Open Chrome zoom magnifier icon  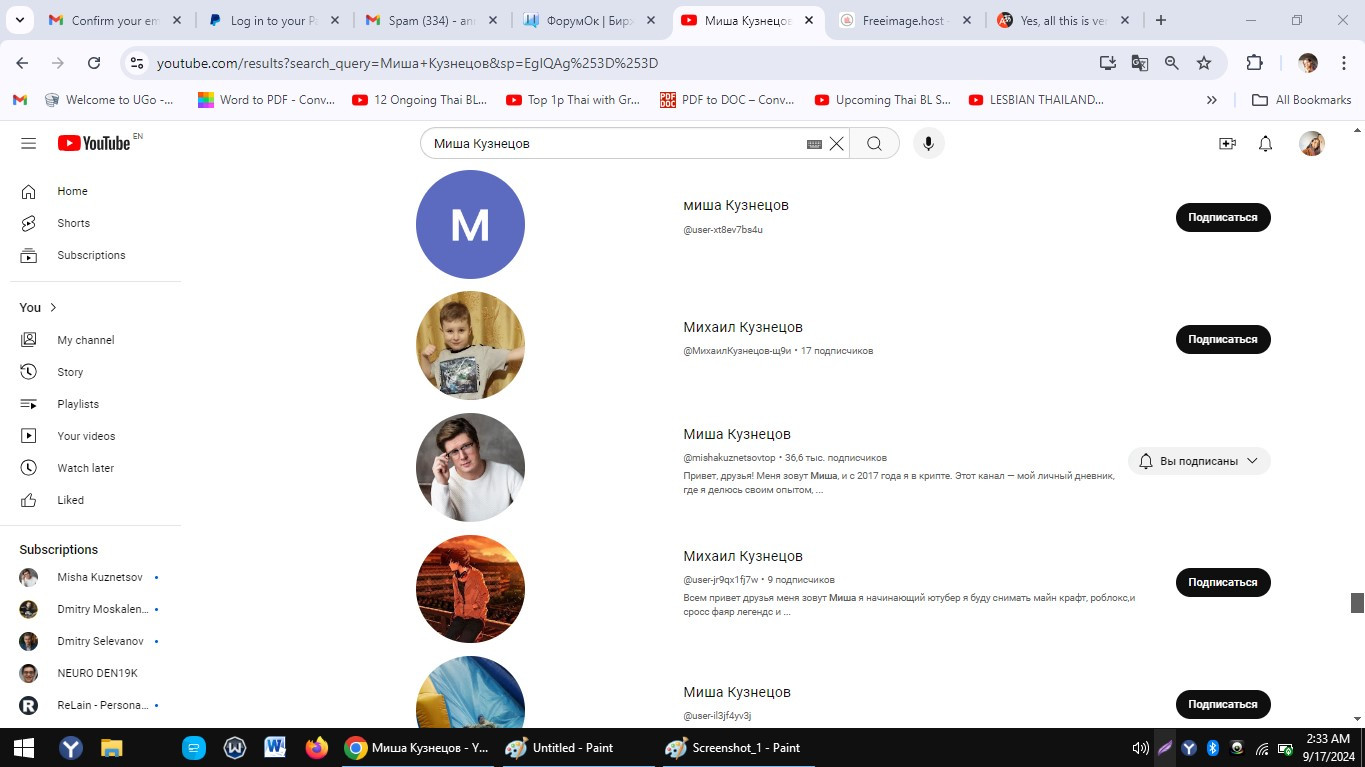tap(1172, 63)
